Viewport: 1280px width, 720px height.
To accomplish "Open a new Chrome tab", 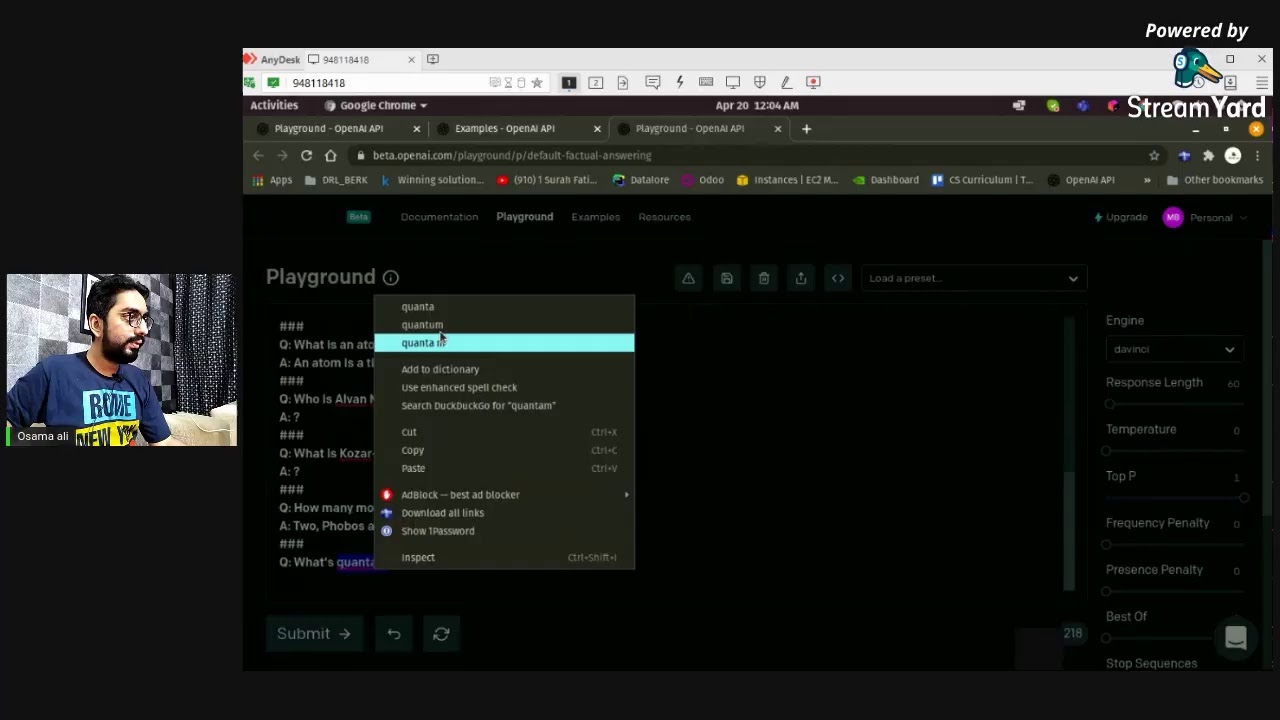I will [x=806, y=128].
